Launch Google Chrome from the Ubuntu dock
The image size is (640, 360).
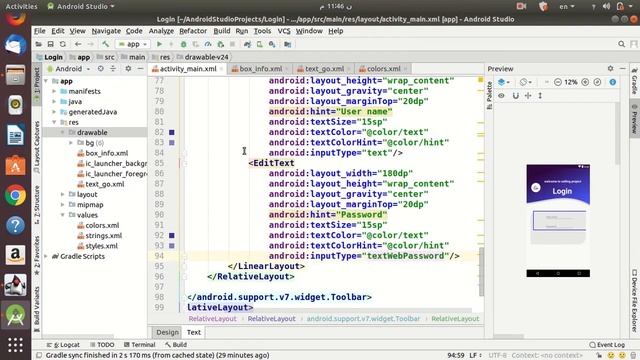(x=16, y=196)
